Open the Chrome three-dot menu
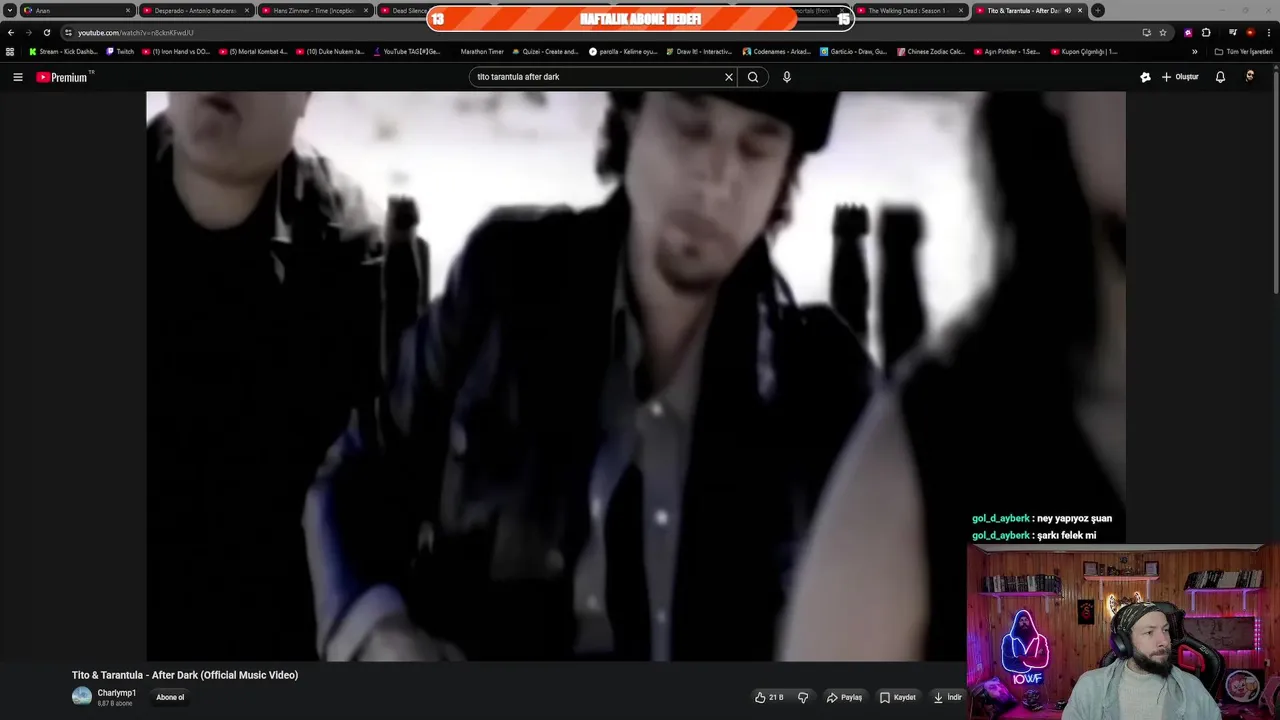This screenshot has width=1280, height=720. [1268, 32]
